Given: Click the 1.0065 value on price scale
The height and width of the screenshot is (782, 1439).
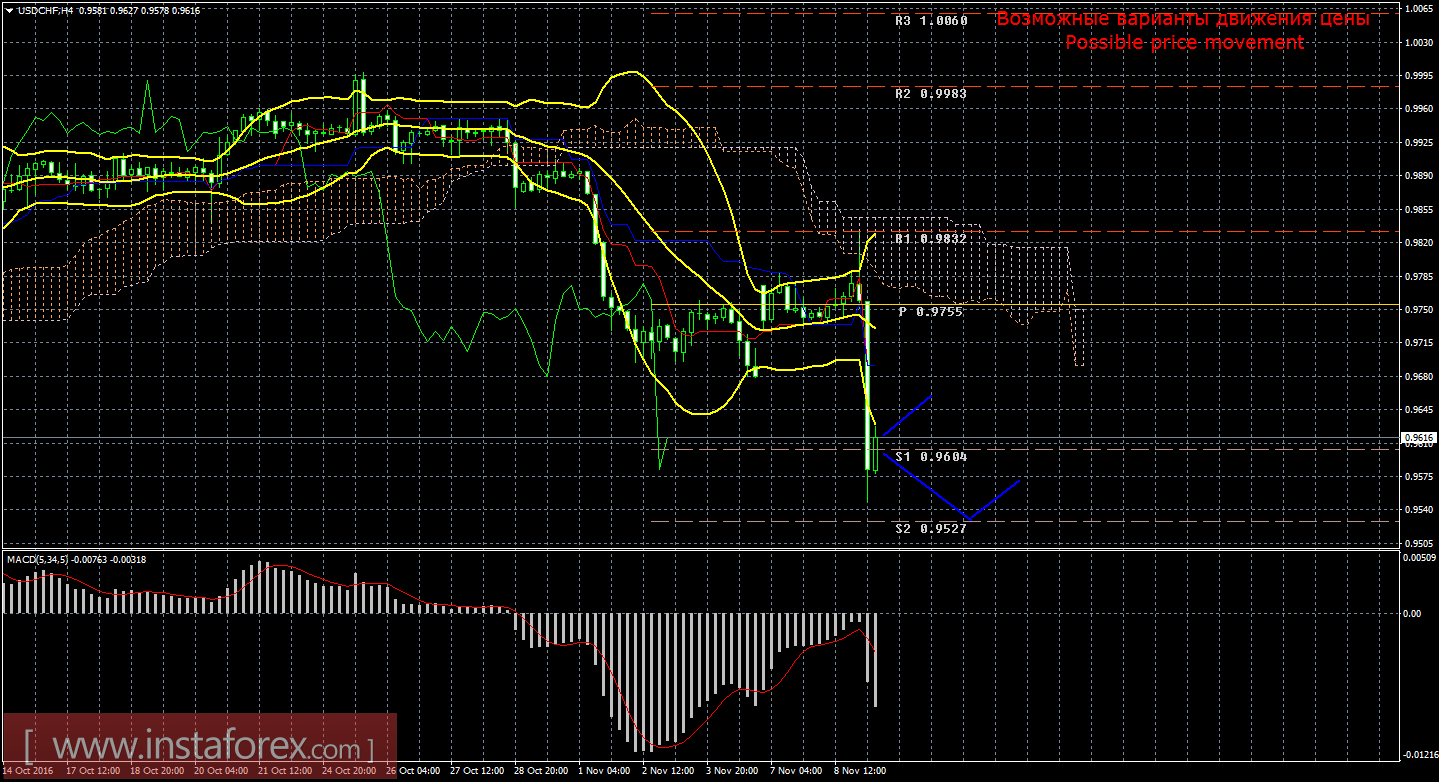Looking at the screenshot, I should pos(1419,9).
